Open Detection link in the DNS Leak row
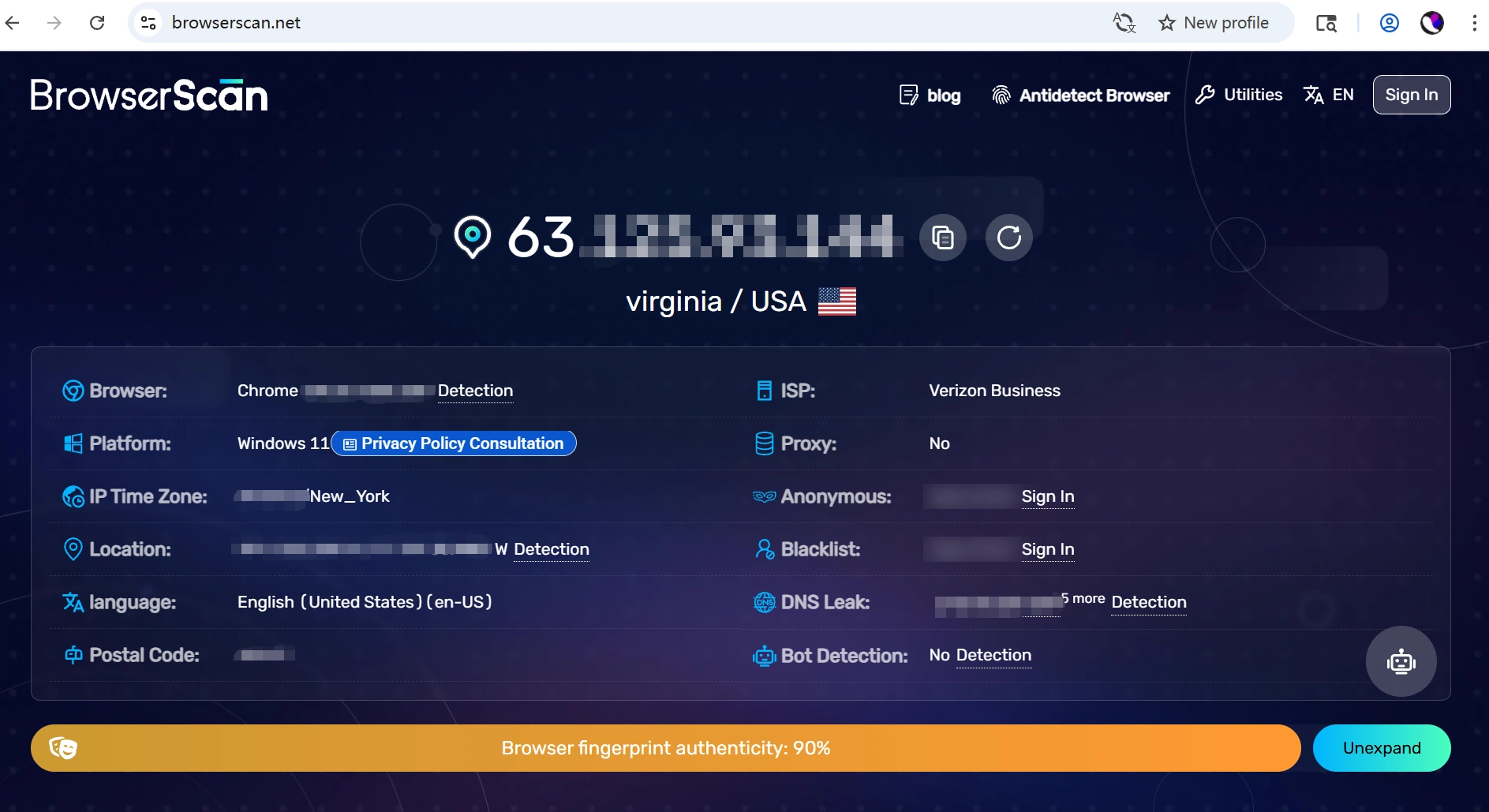Viewport: 1489px width, 812px height. point(1149,602)
